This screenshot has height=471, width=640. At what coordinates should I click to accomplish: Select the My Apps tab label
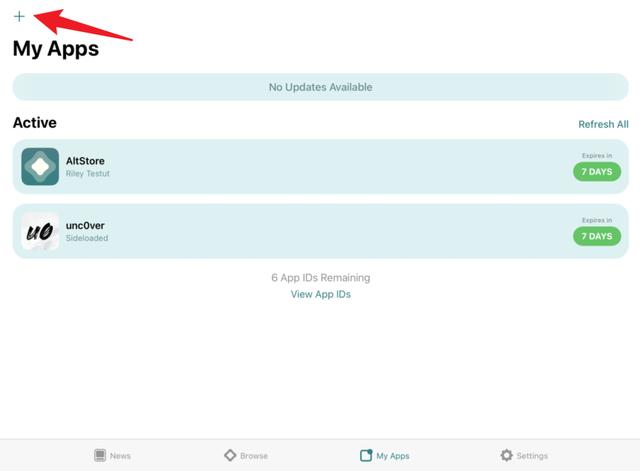393,456
